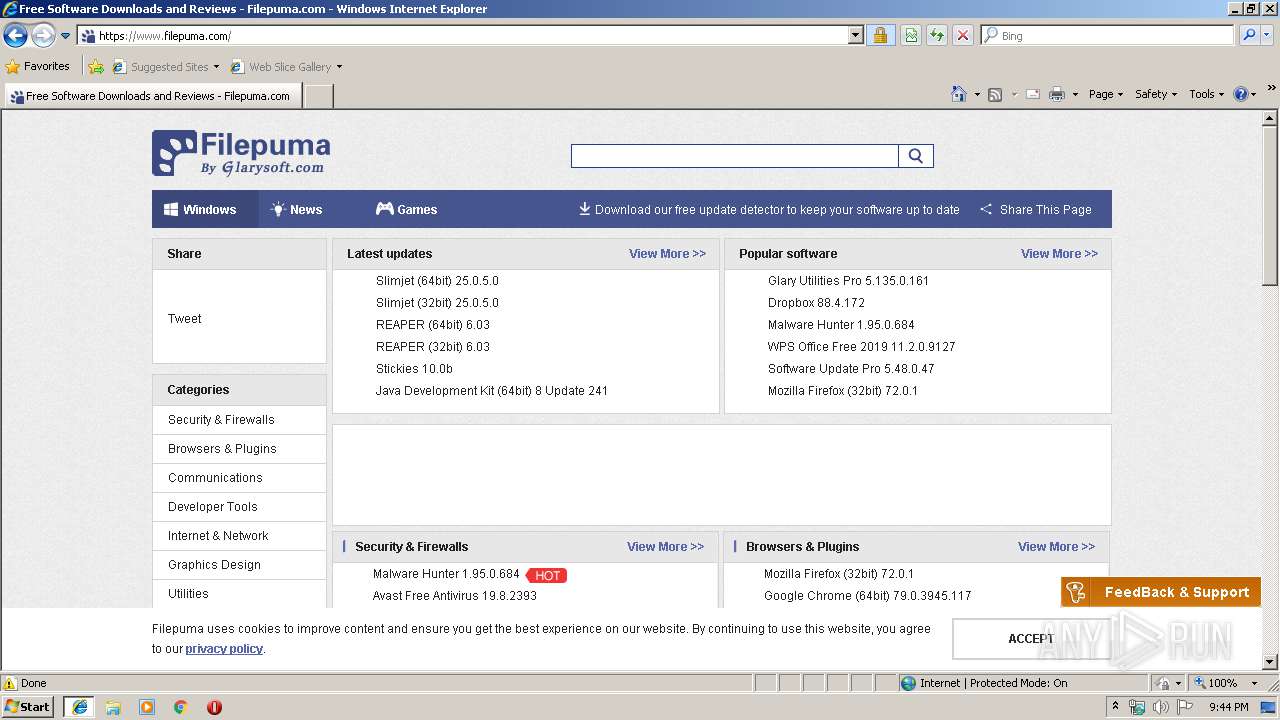Open REAPER (32bit) 6.03 entry
1280x720 pixels.
[433, 347]
